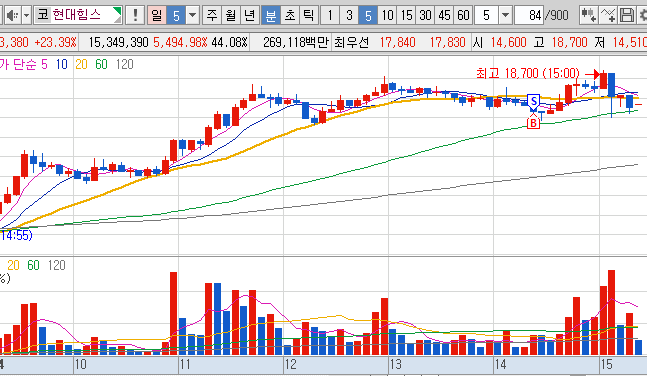Select the highlighted 5 minute interval
Viewport: 647px width, 376px height.
(x=368, y=16)
